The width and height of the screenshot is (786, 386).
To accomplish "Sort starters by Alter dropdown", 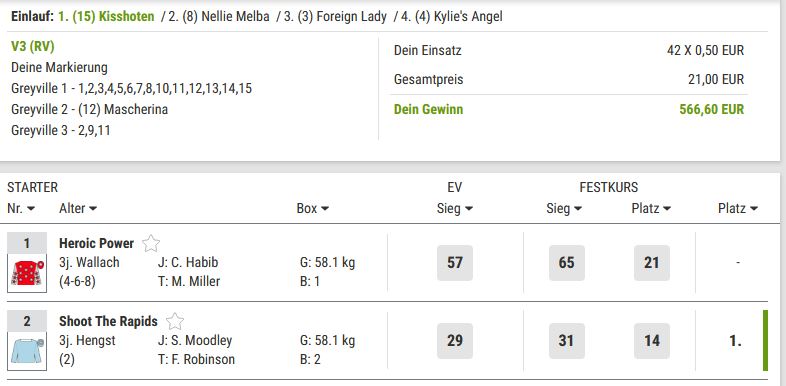I will (78, 209).
